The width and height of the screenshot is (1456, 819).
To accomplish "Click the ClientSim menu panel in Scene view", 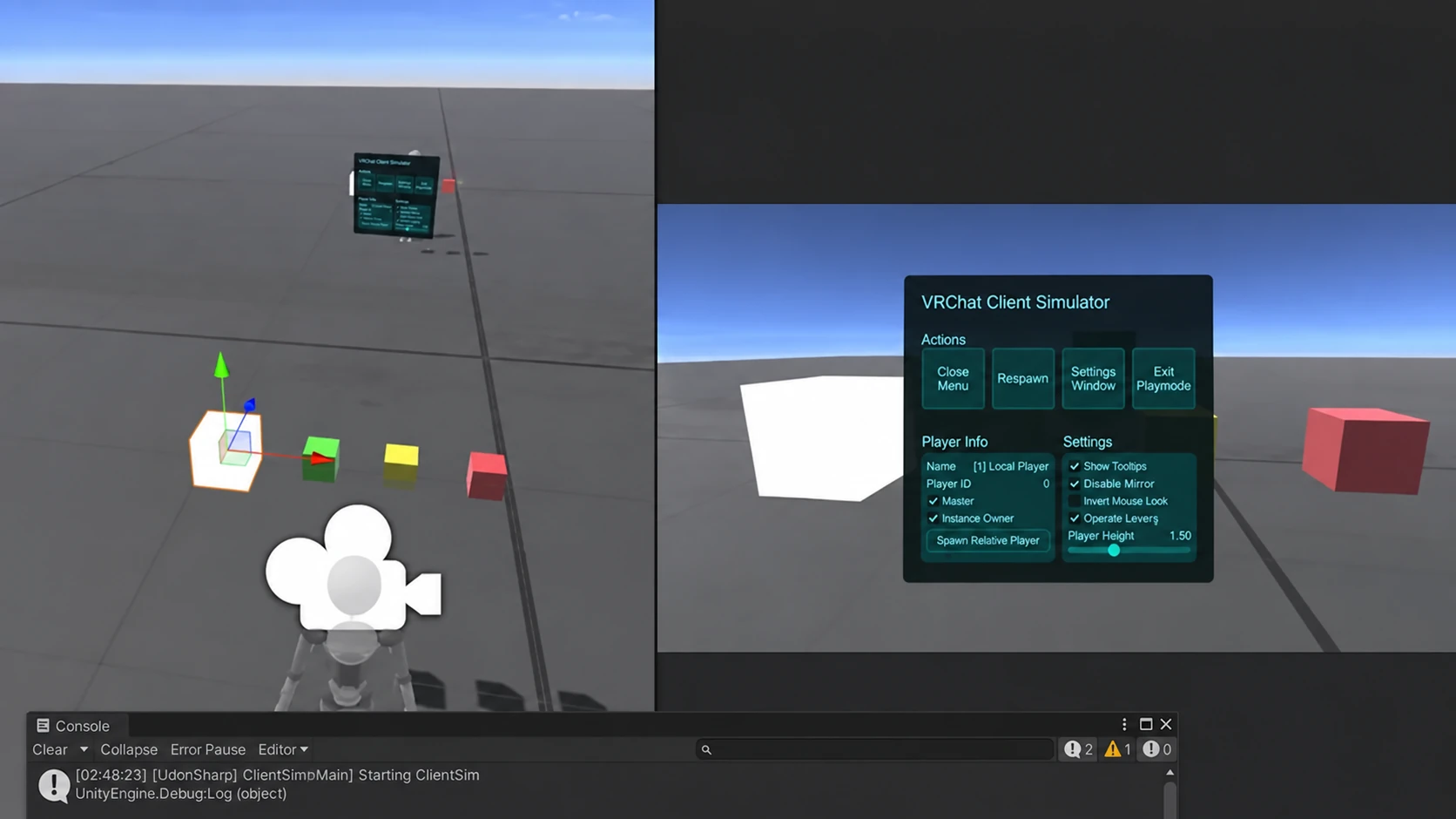I will click(396, 194).
